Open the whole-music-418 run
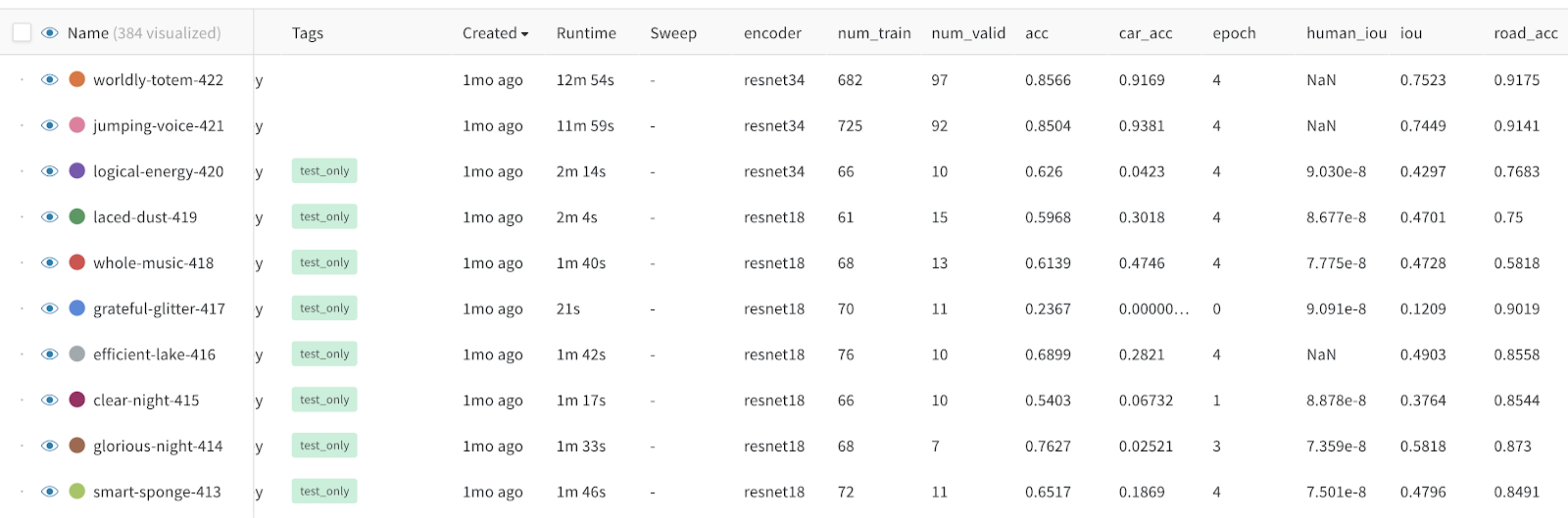The width and height of the screenshot is (1568, 518). pyautogui.click(x=153, y=262)
